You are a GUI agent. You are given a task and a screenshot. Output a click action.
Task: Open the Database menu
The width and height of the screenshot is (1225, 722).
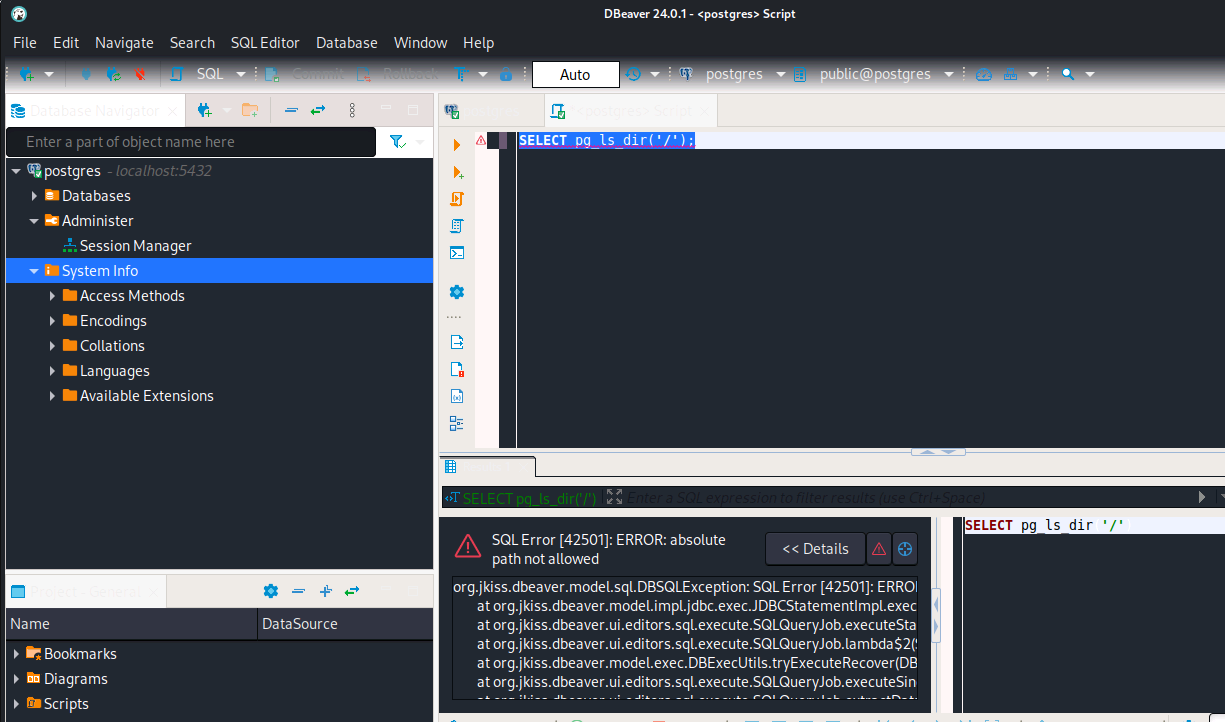pos(347,43)
